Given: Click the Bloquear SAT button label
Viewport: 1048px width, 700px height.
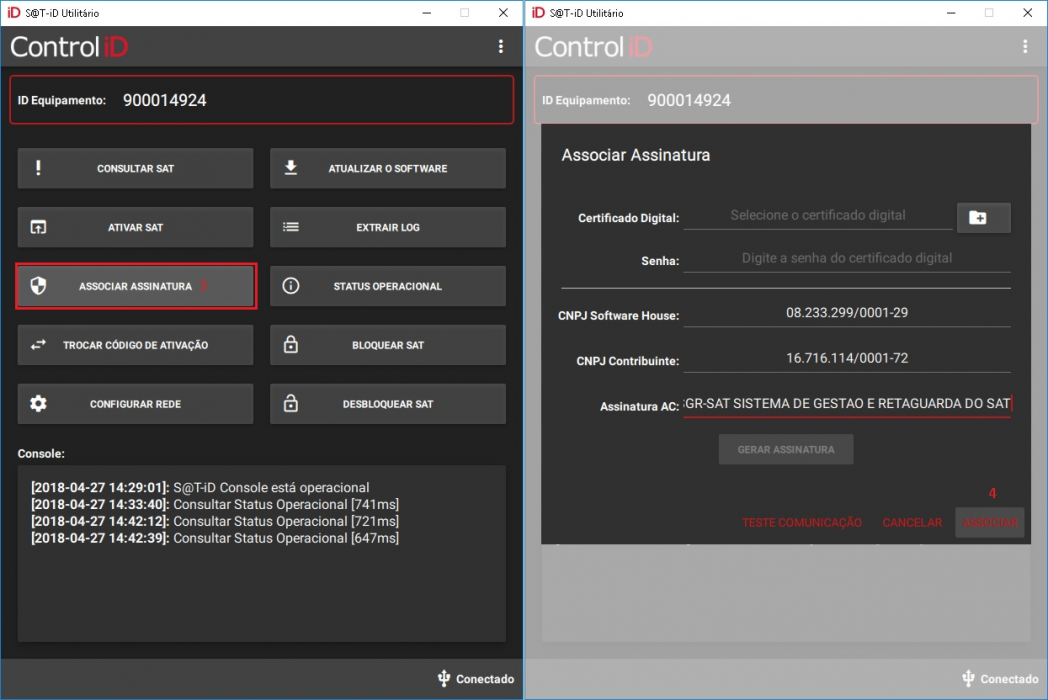Looking at the screenshot, I should point(388,345).
